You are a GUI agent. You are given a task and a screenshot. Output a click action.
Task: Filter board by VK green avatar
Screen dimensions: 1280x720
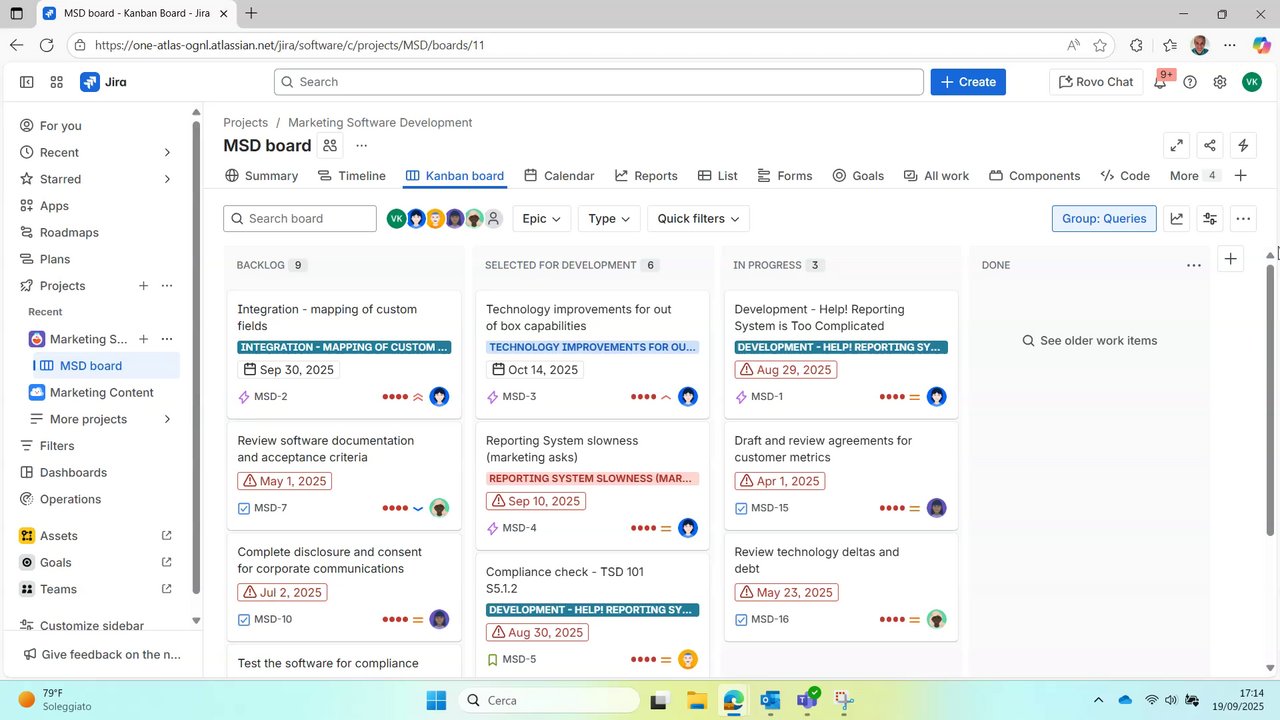(397, 219)
